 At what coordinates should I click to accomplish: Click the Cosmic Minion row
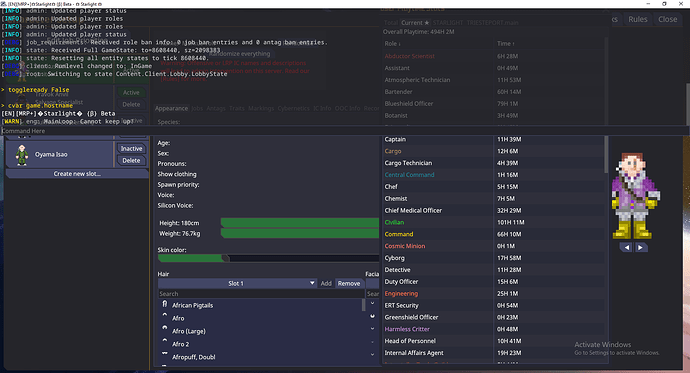coord(493,246)
